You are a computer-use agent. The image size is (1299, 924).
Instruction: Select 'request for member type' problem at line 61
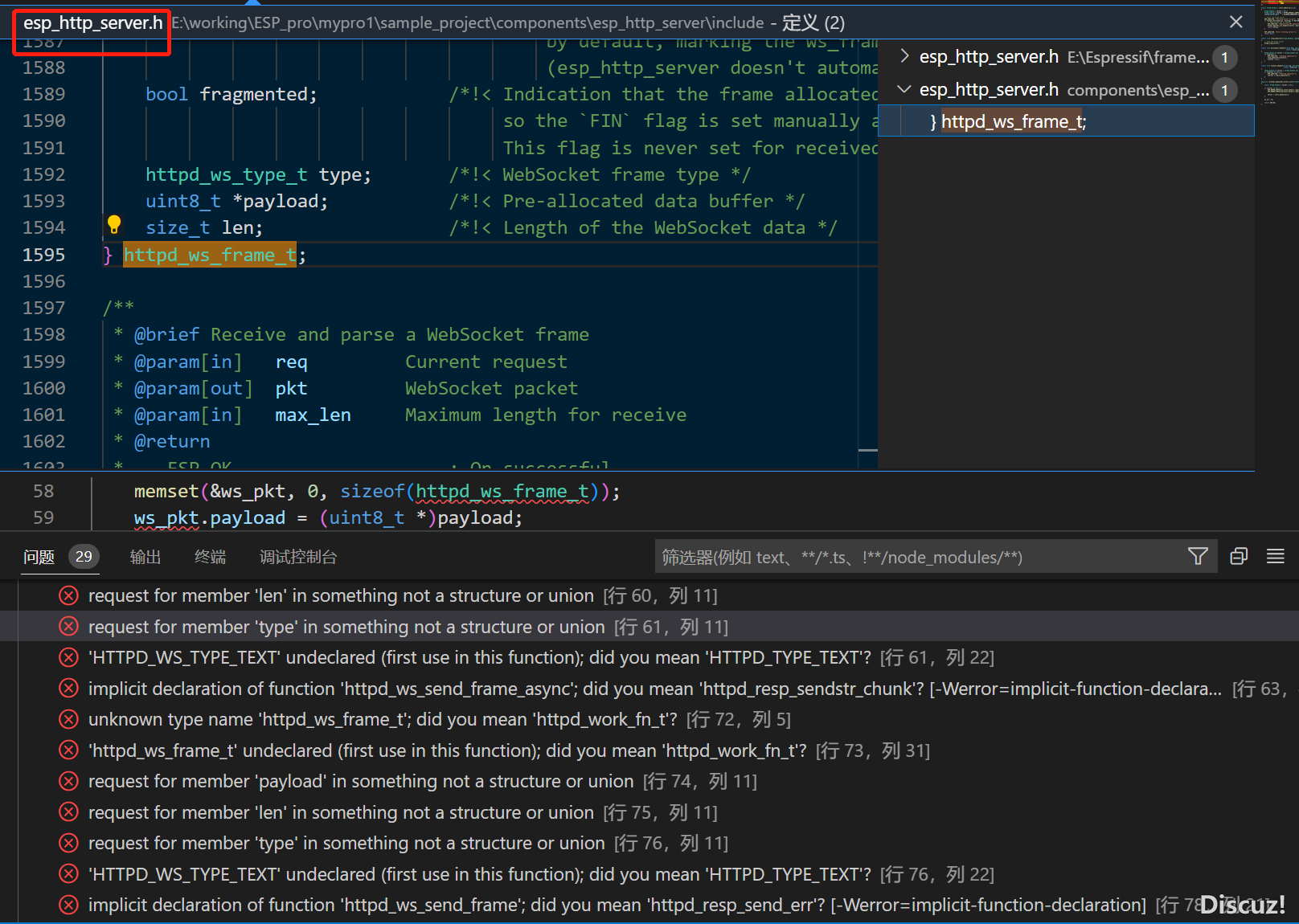click(x=649, y=627)
